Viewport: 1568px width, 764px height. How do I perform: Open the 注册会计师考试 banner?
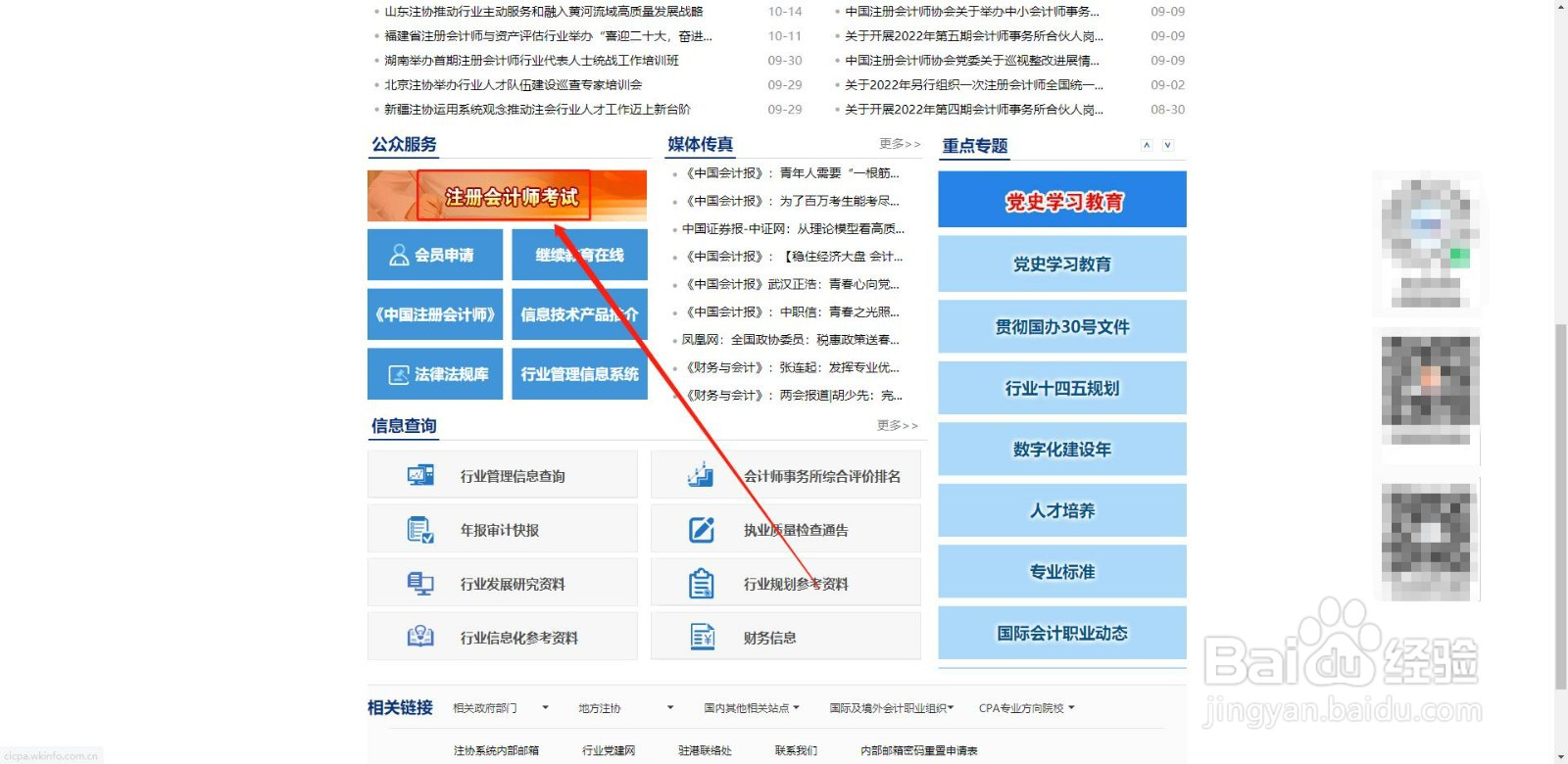pyautogui.click(x=507, y=196)
